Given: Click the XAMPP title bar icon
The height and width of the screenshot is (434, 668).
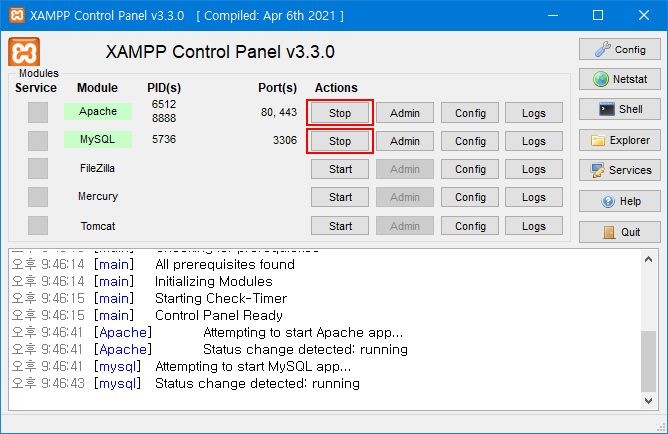Looking at the screenshot, I should pyautogui.click(x=17, y=15).
